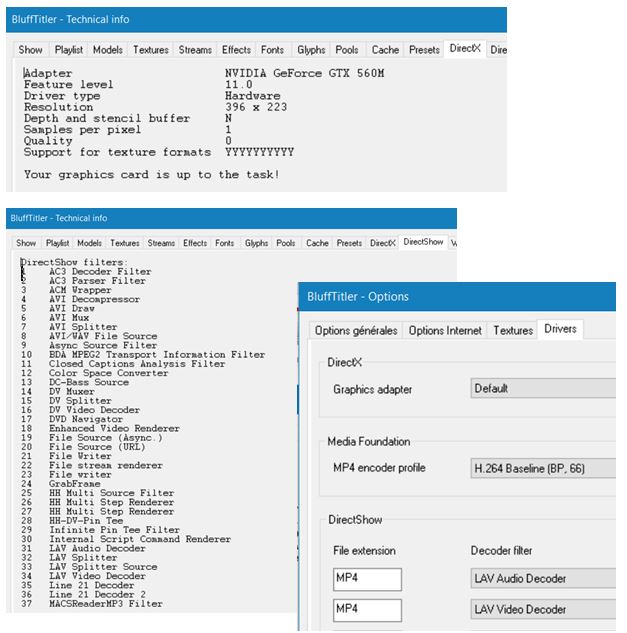Image resolution: width=627 pixels, height=633 pixels.
Task: Open the DirectX tab in top window
Action: pos(464,49)
